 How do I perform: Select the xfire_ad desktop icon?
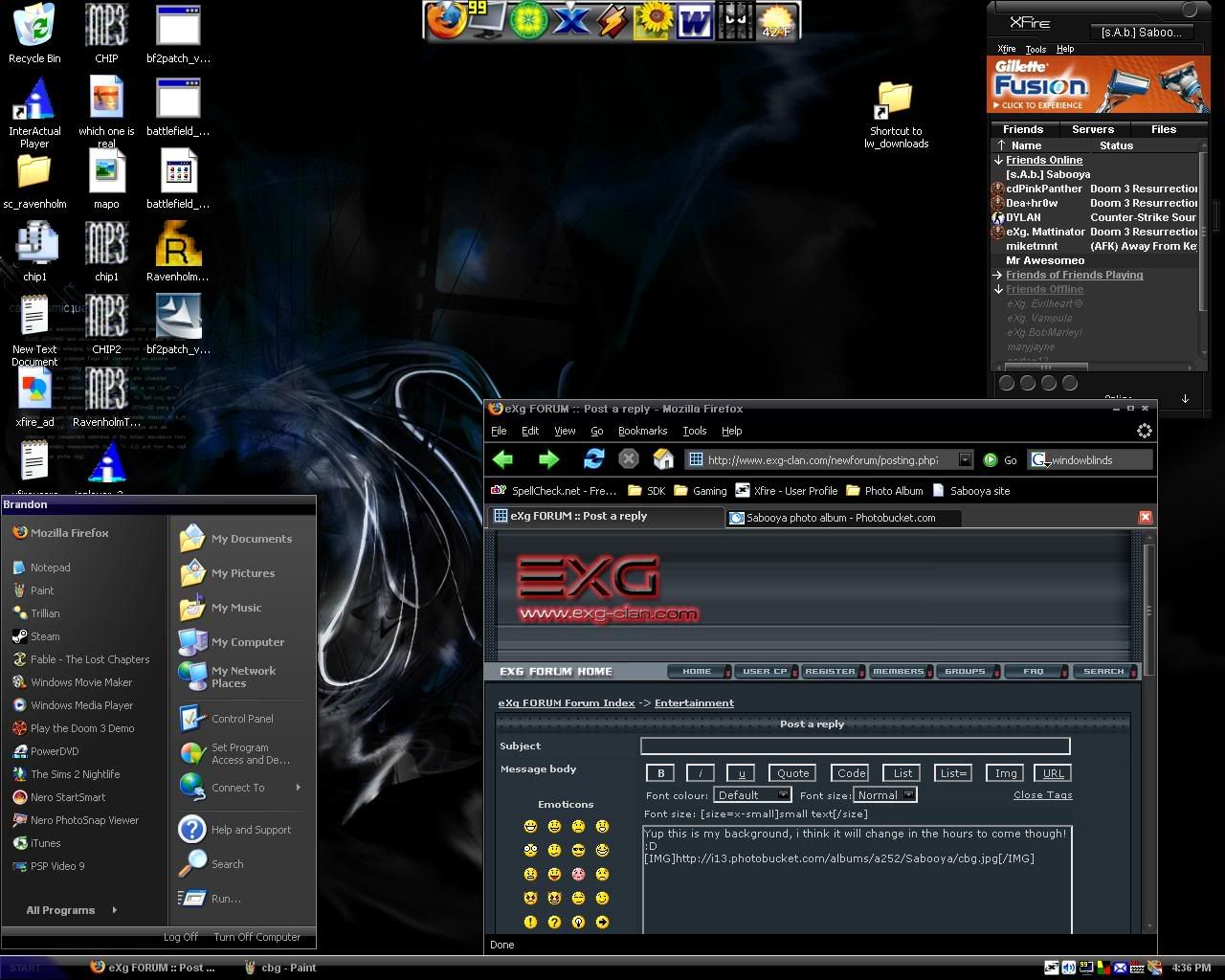point(34,399)
